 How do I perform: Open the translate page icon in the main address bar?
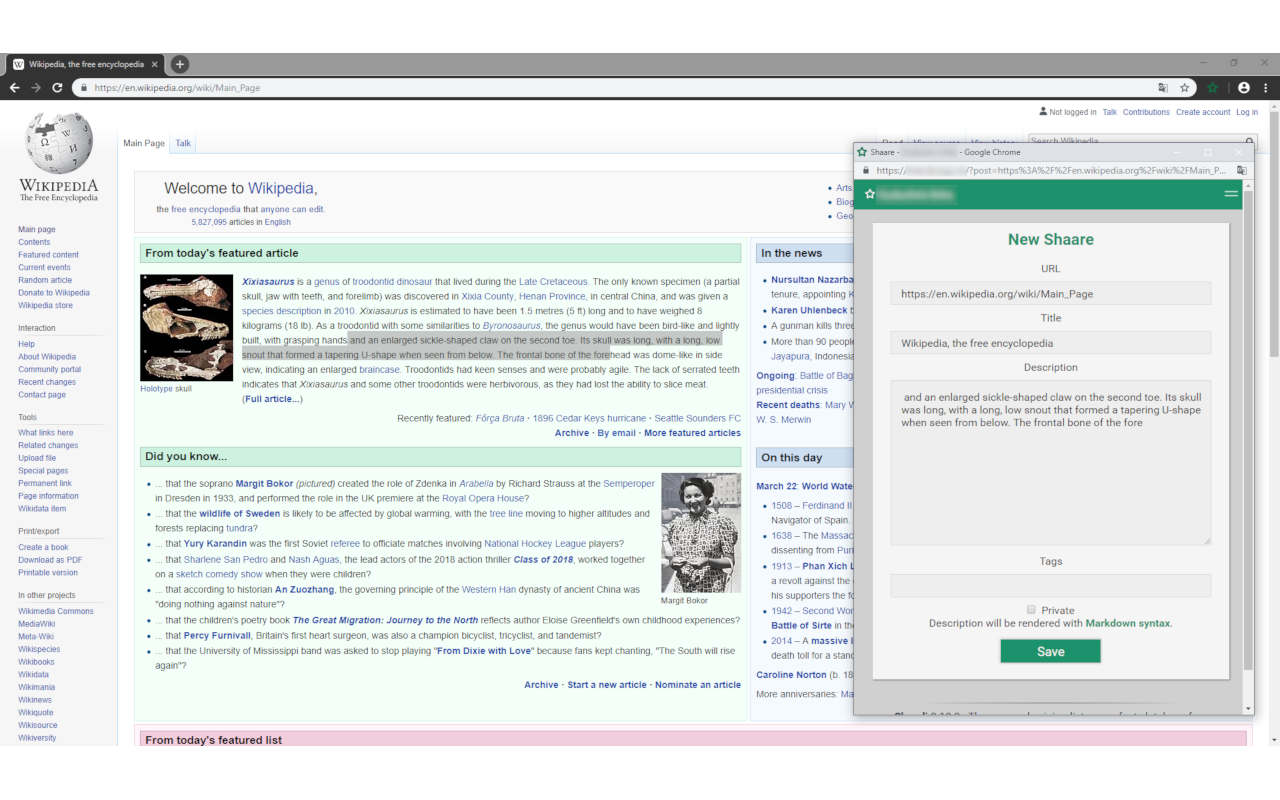click(x=1162, y=88)
